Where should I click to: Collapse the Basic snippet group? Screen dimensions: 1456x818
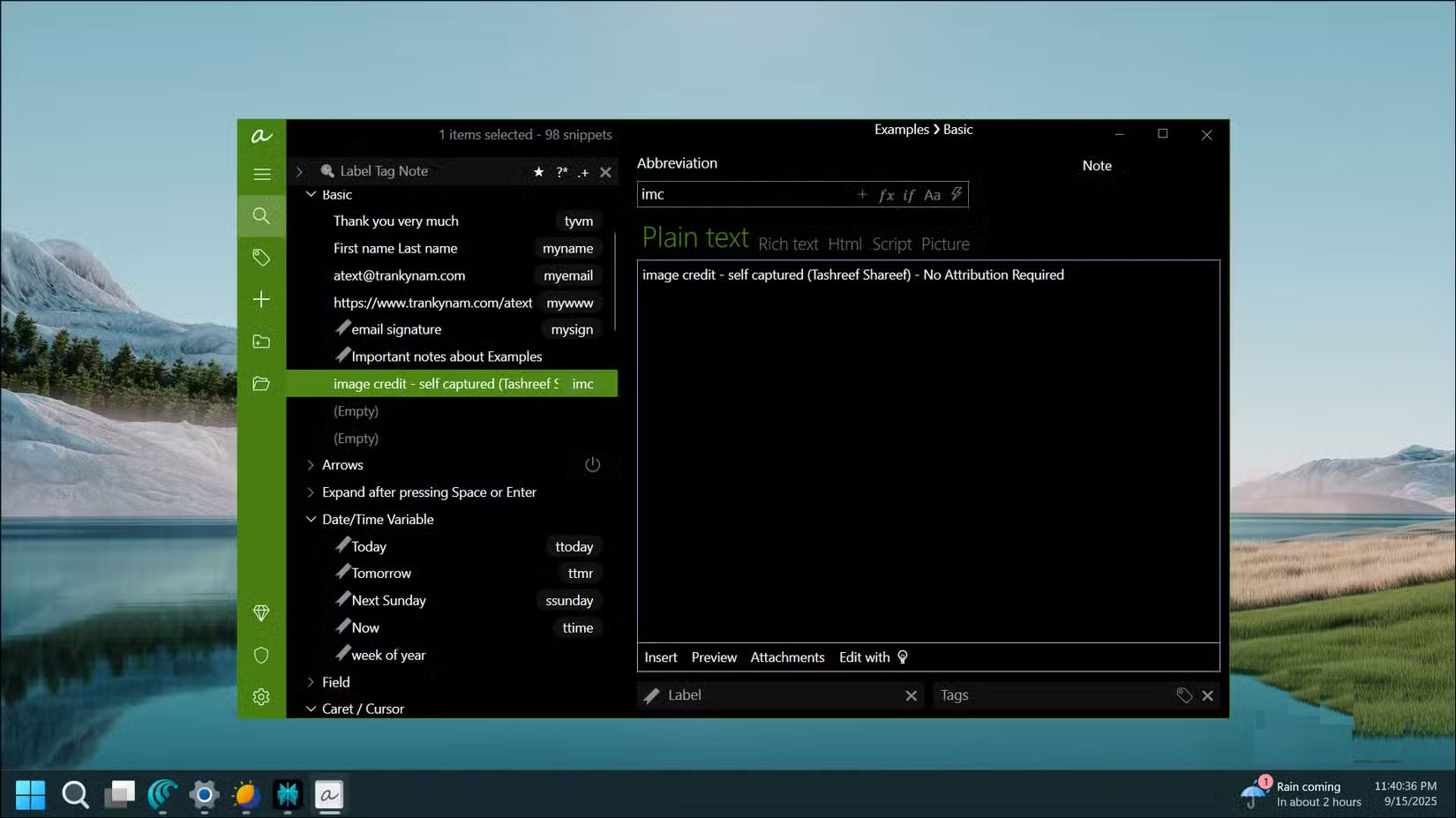(x=311, y=194)
